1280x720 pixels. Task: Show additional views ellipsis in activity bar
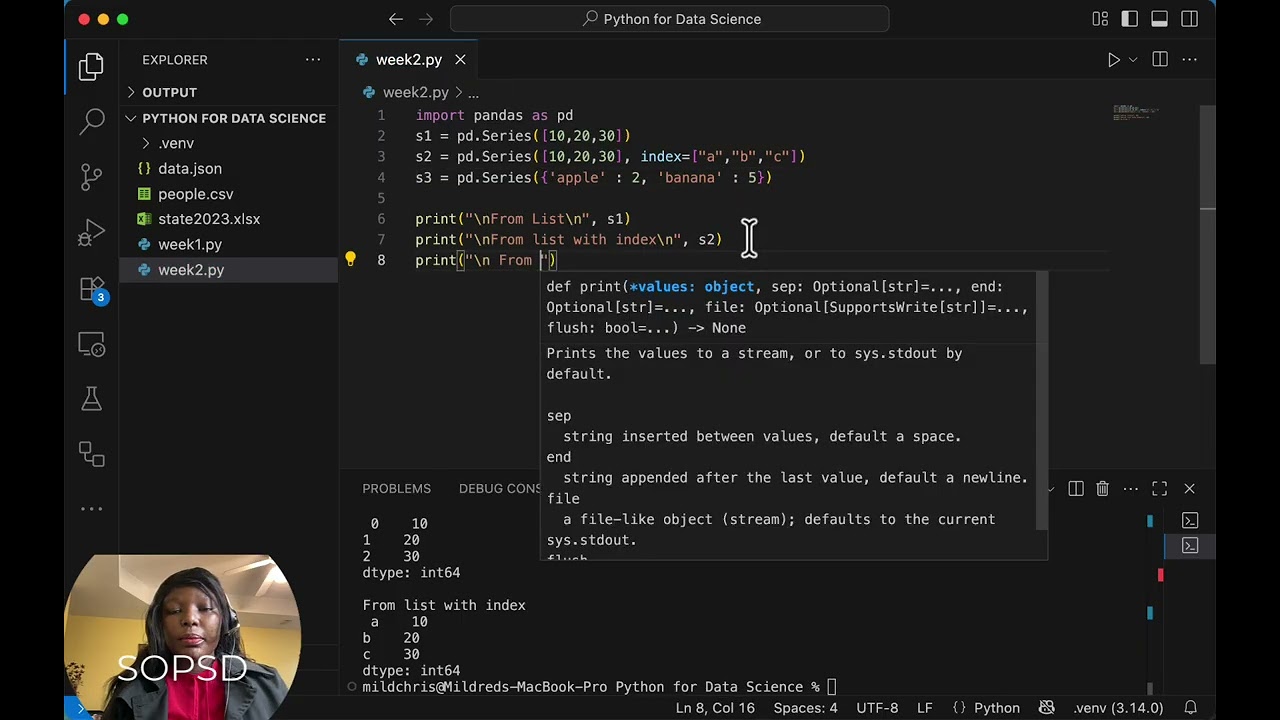pos(92,508)
